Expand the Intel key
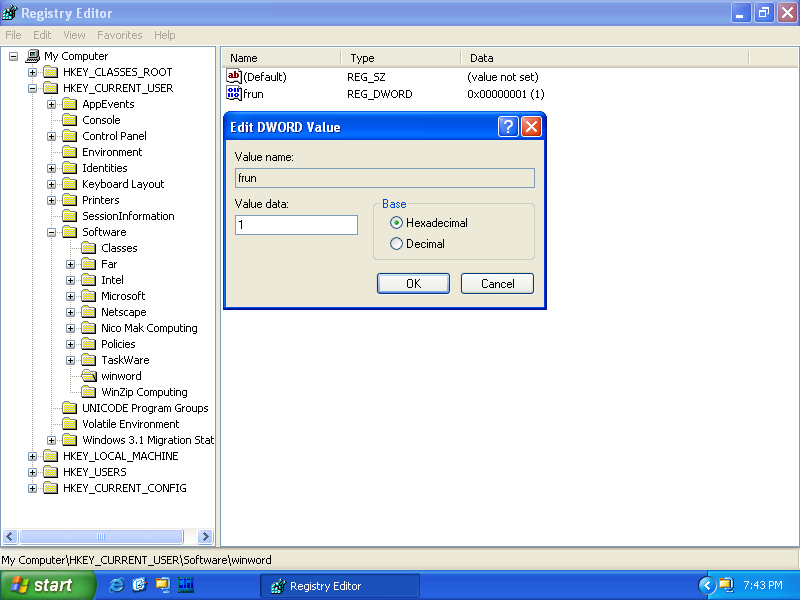Image resolution: width=800 pixels, height=600 pixels. click(70, 280)
